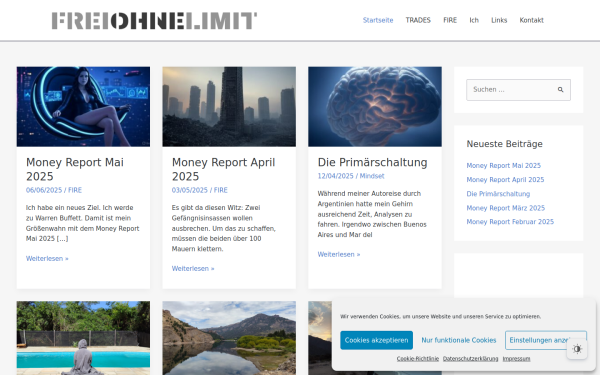Open the Ich menu item

[474, 20]
